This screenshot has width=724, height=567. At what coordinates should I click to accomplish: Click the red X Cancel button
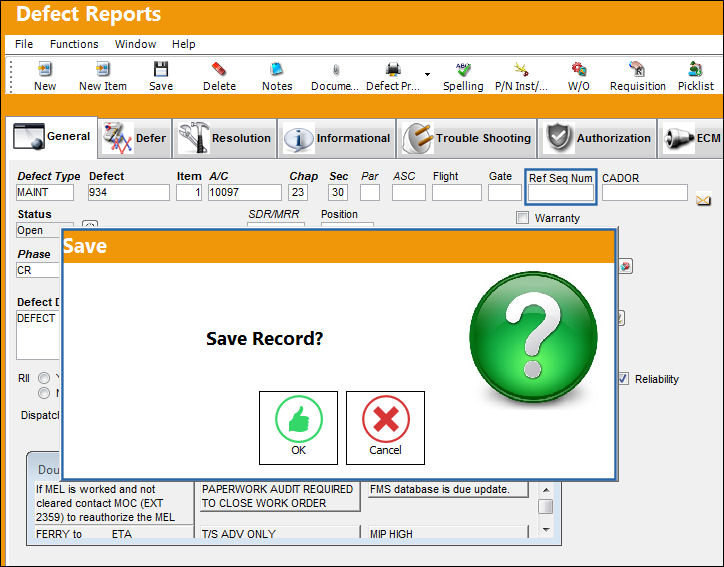point(385,428)
